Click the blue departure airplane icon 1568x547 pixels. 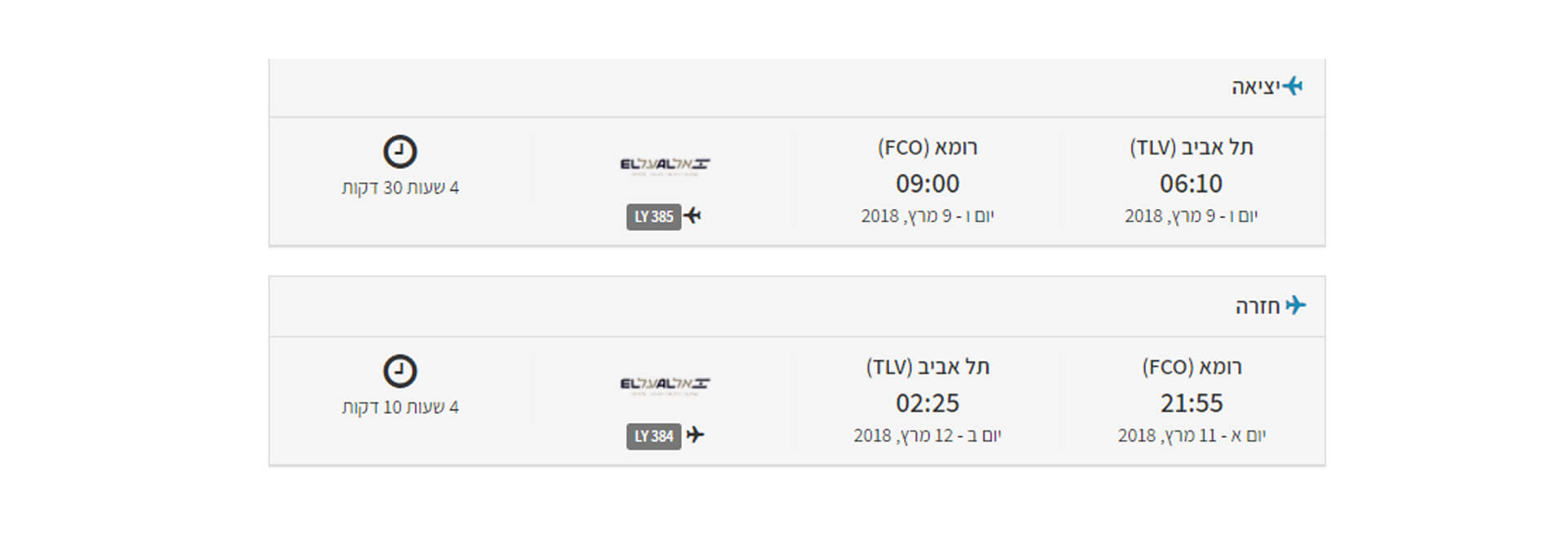click(x=1292, y=86)
